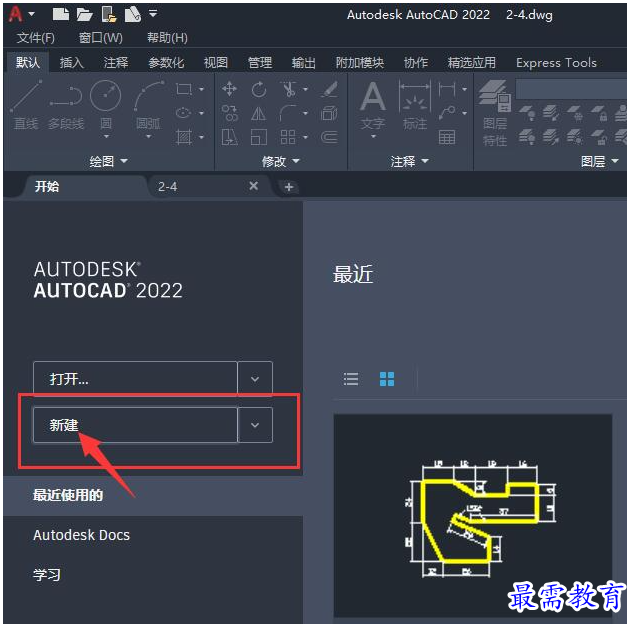The height and width of the screenshot is (628, 632).
Task: Expand the 绘图 panel
Action: click(x=108, y=161)
